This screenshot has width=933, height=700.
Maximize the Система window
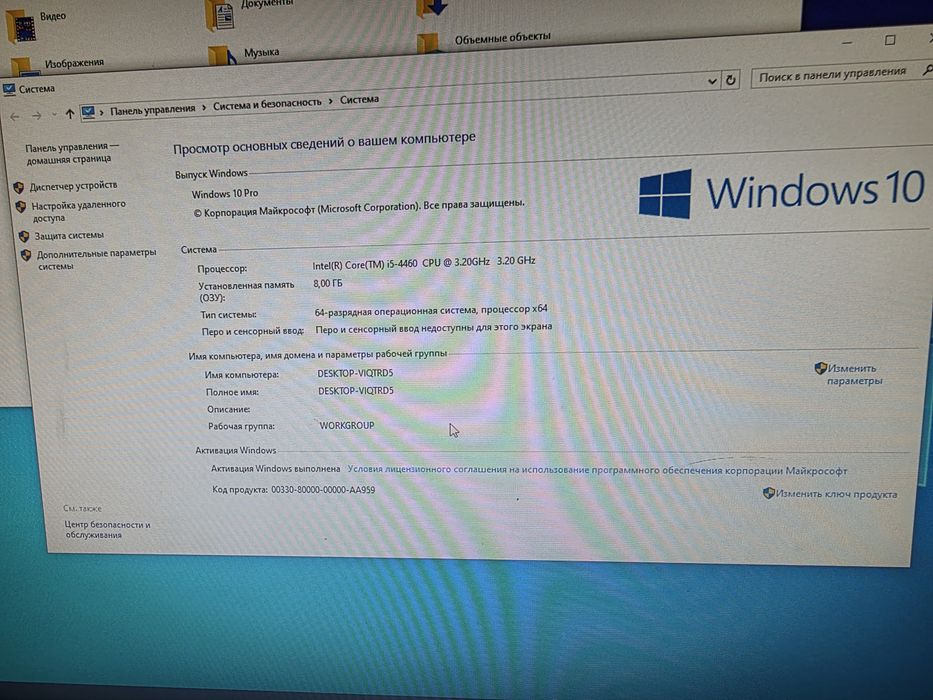[x=890, y=40]
